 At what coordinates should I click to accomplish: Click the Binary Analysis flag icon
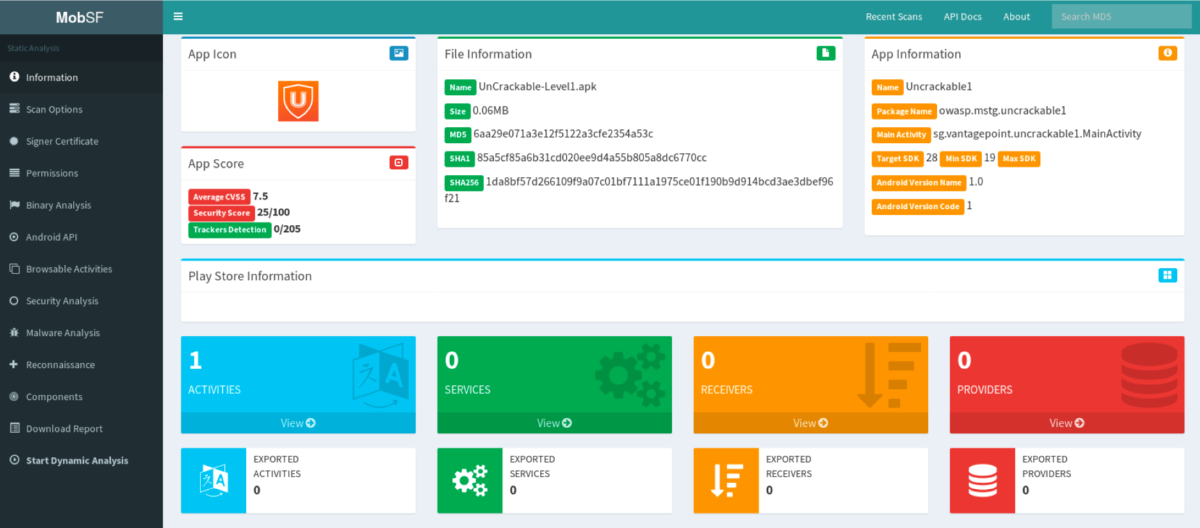tap(15, 205)
